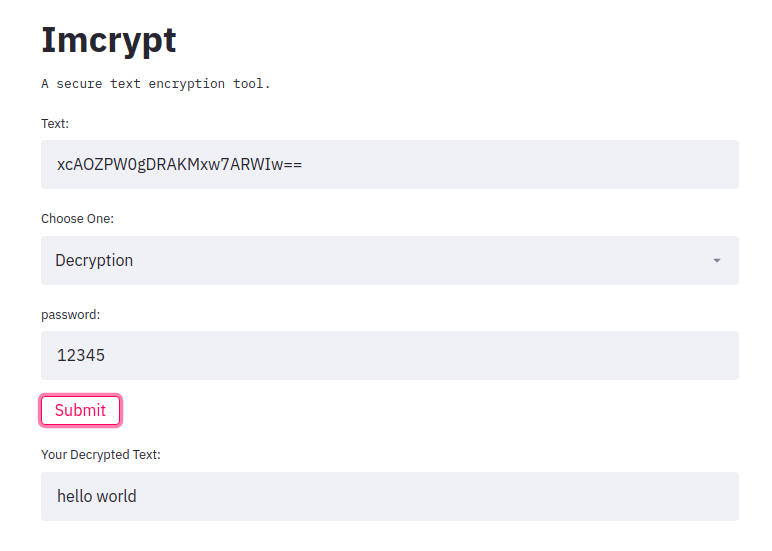Click the word 'secure' in the subtitle
Screen dimensions: 772x551
tap(78, 84)
